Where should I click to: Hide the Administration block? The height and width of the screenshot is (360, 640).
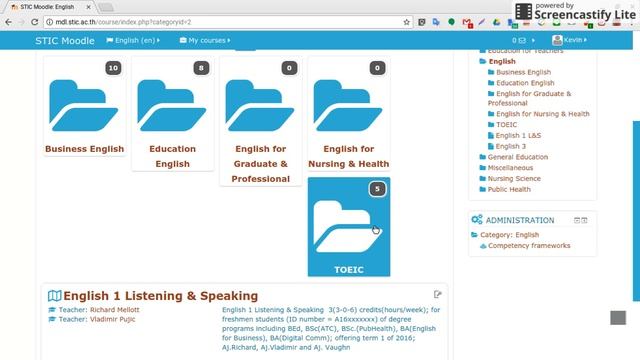(x=577, y=220)
